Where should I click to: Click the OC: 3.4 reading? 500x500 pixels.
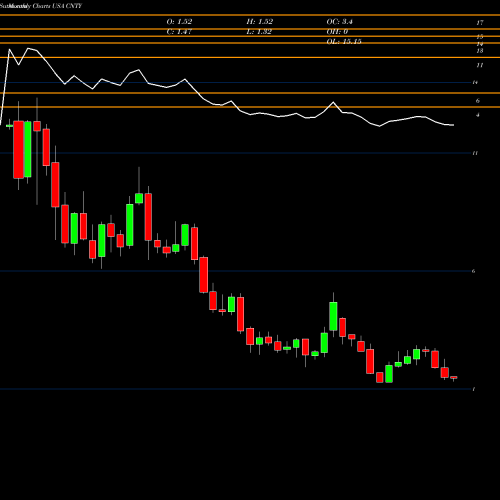coord(339,22)
